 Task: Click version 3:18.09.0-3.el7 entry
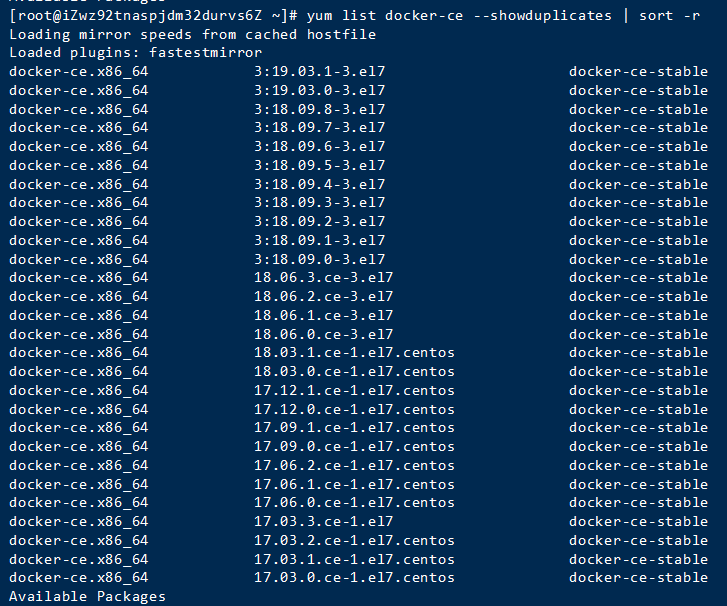pos(319,259)
